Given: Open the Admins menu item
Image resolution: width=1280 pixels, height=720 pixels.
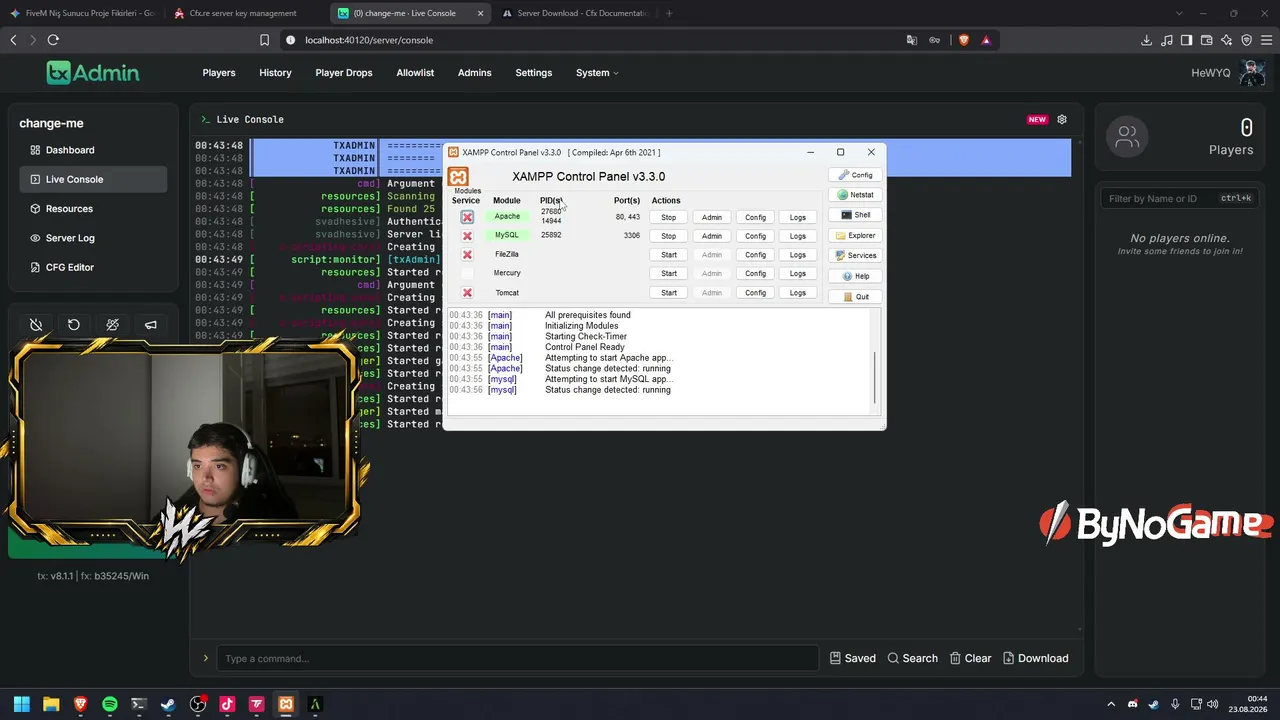Looking at the screenshot, I should point(474,73).
